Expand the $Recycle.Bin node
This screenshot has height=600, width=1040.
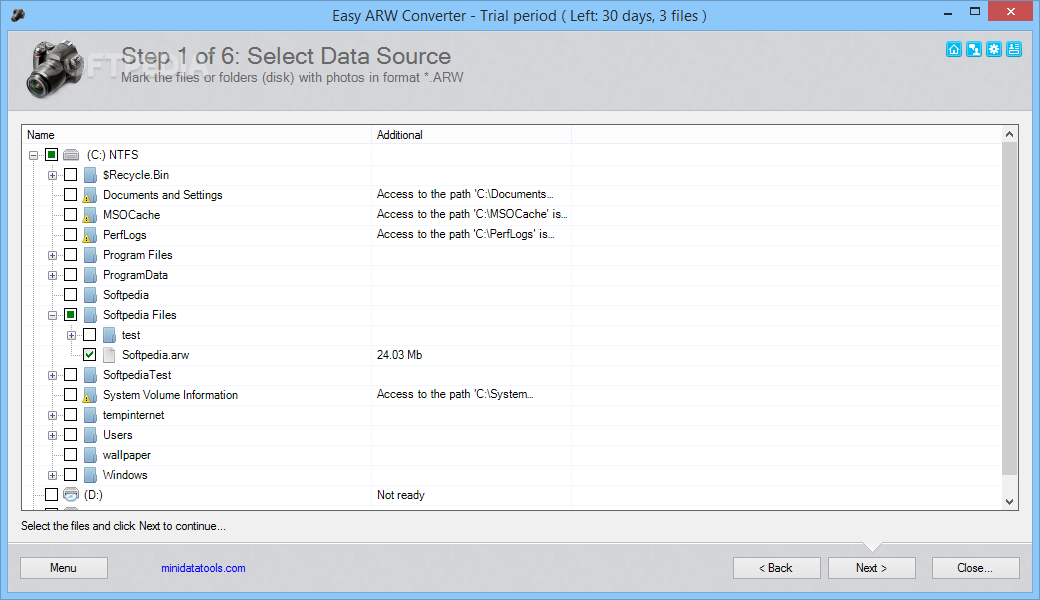(52, 176)
